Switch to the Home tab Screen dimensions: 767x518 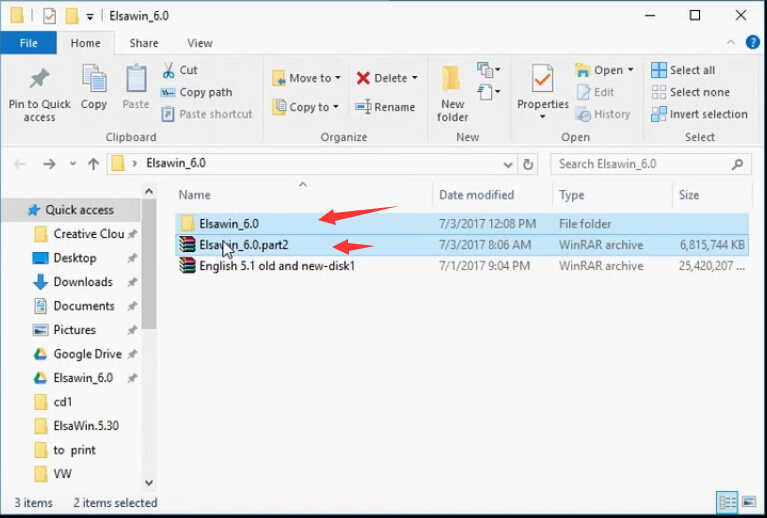(x=86, y=43)
